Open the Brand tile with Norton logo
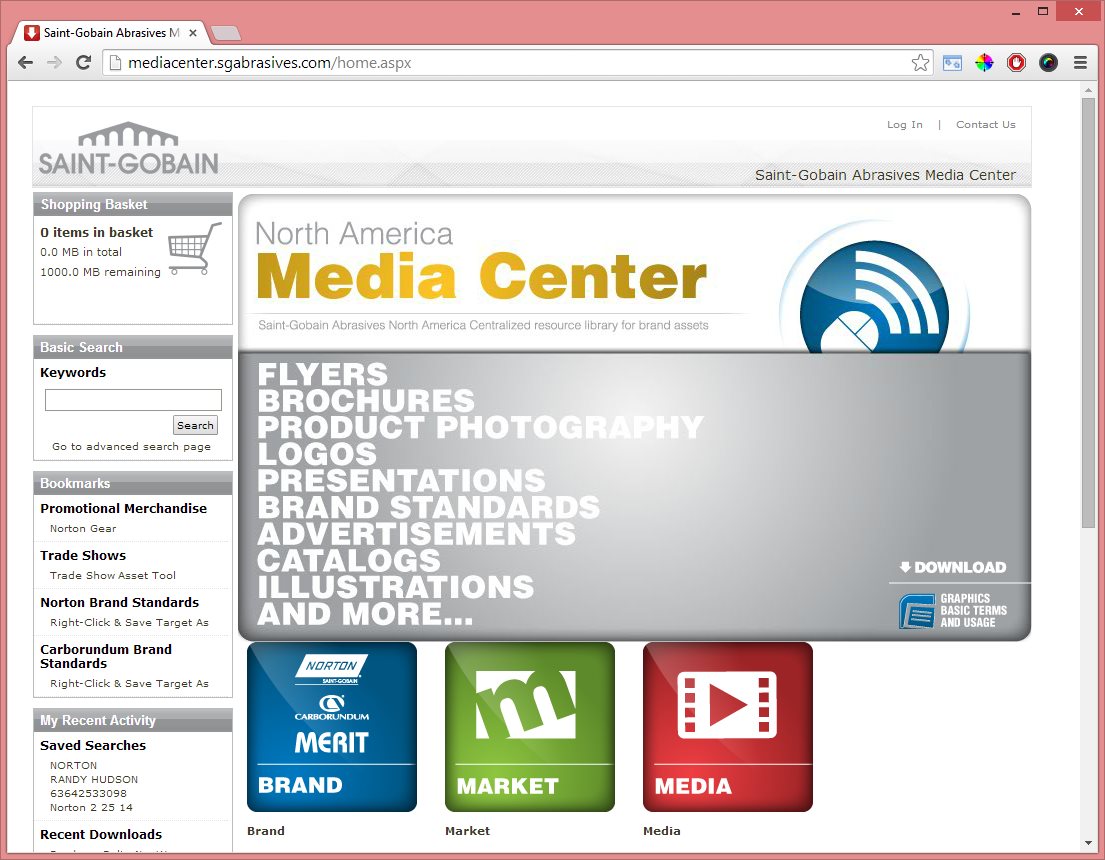This screenshot has width=1105, height=860. click(x=332, y=727)
